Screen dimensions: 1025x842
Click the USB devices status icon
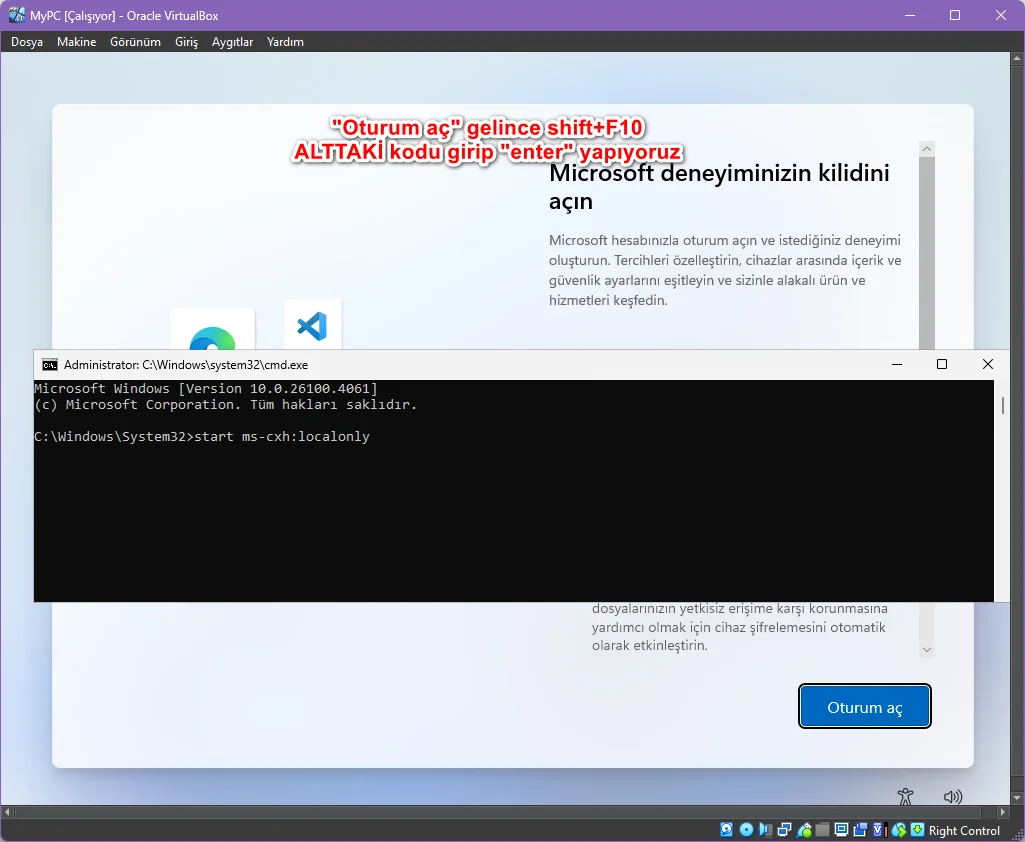(x=804, y=830)
